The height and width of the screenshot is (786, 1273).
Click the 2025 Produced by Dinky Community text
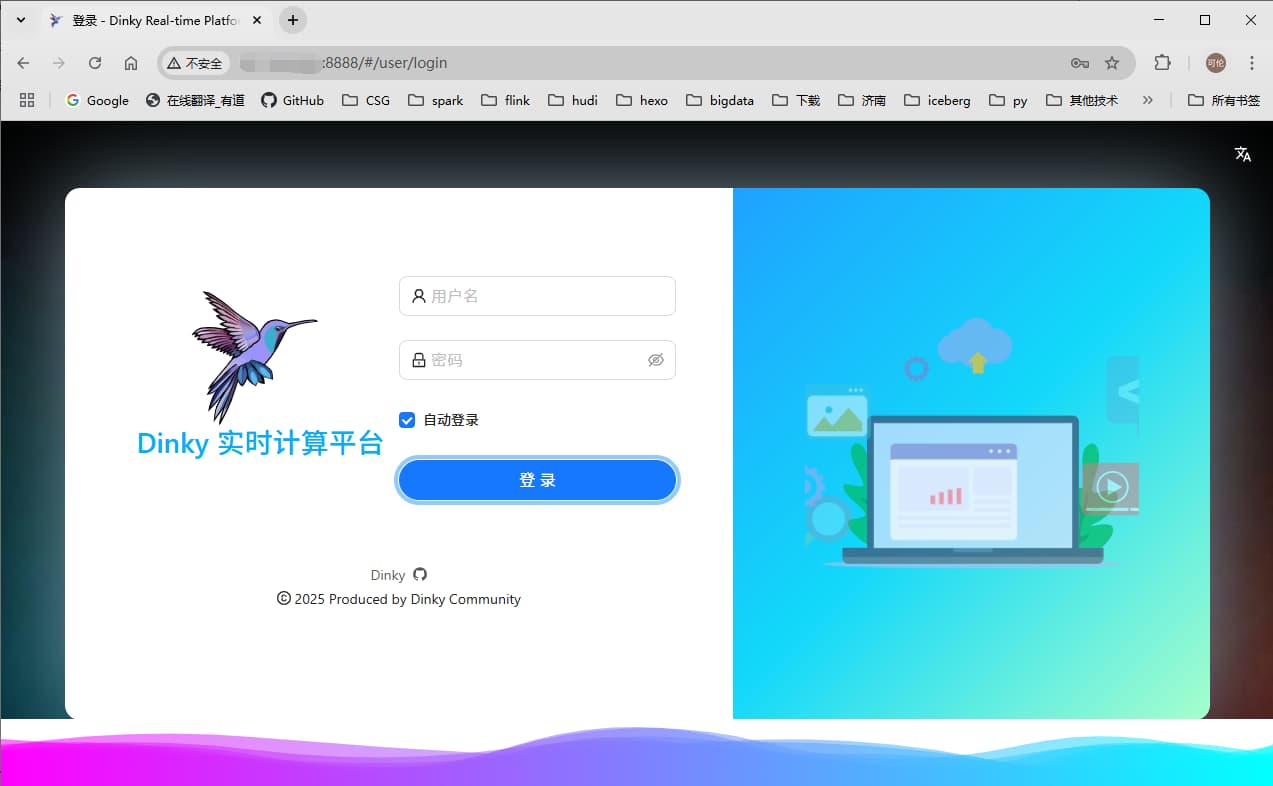408,599
